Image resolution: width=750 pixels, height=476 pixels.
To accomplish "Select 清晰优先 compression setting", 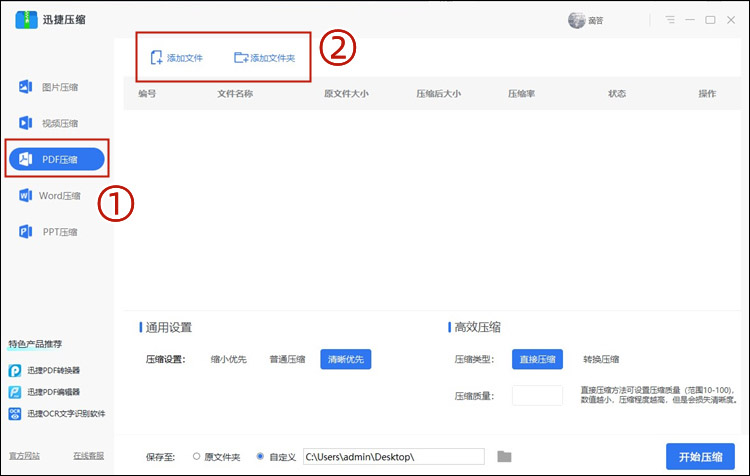I will coord(346,359).
